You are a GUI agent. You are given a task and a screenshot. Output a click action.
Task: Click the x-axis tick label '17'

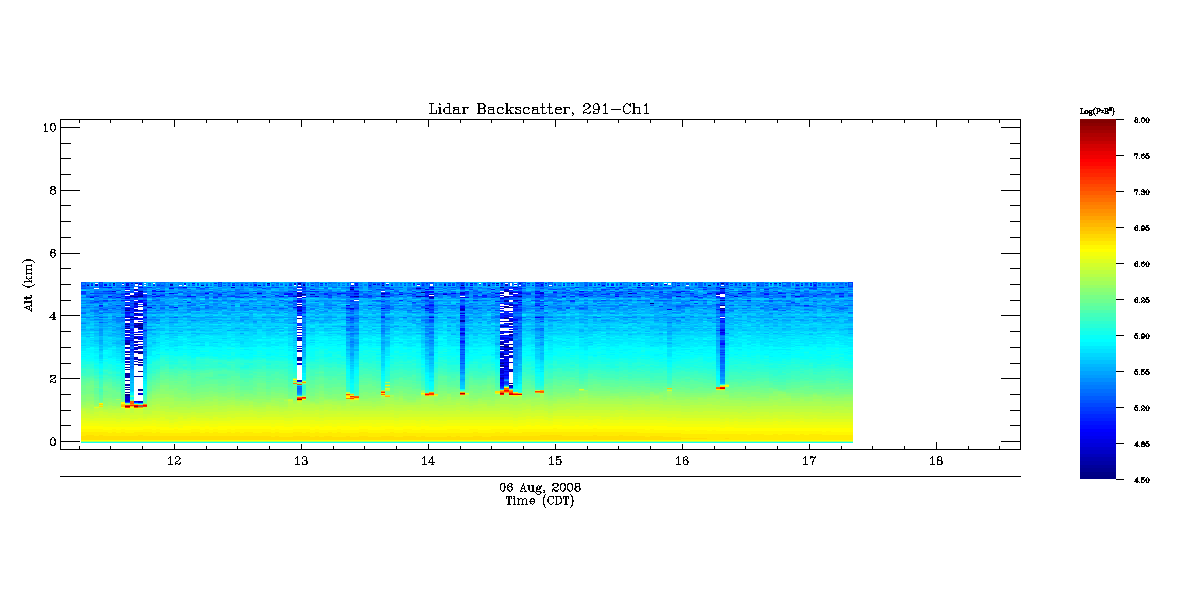809,461
